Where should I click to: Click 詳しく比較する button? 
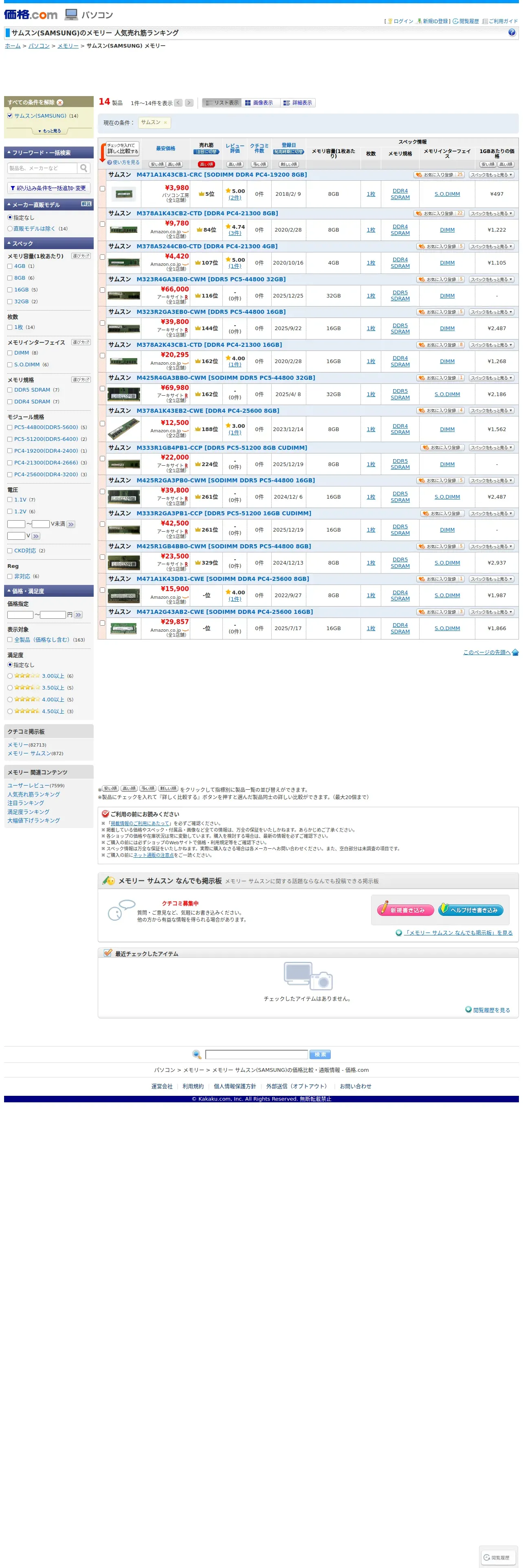tap(123, 149)
